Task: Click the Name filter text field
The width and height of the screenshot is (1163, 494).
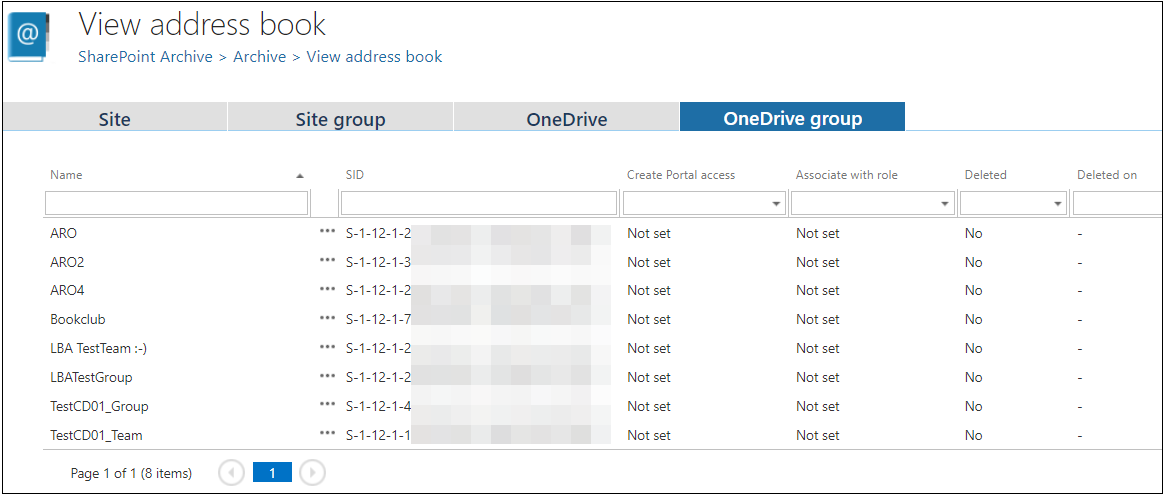Action: pos(177,204)
